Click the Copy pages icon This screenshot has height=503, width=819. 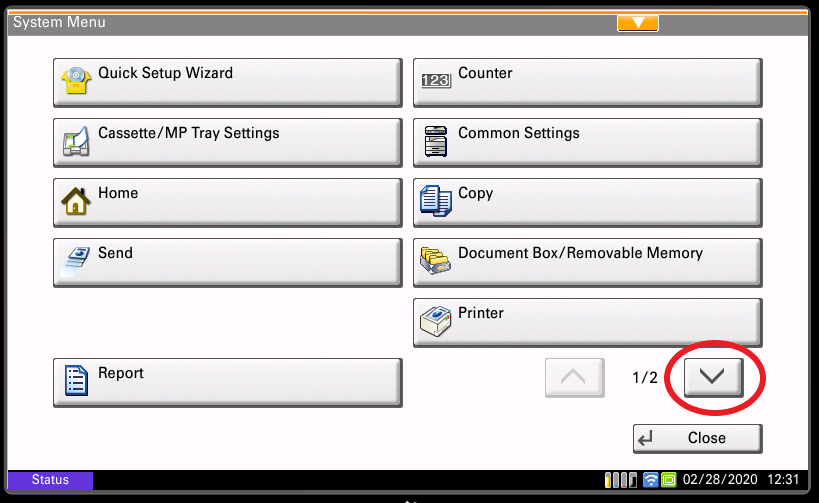pos(436,201)
